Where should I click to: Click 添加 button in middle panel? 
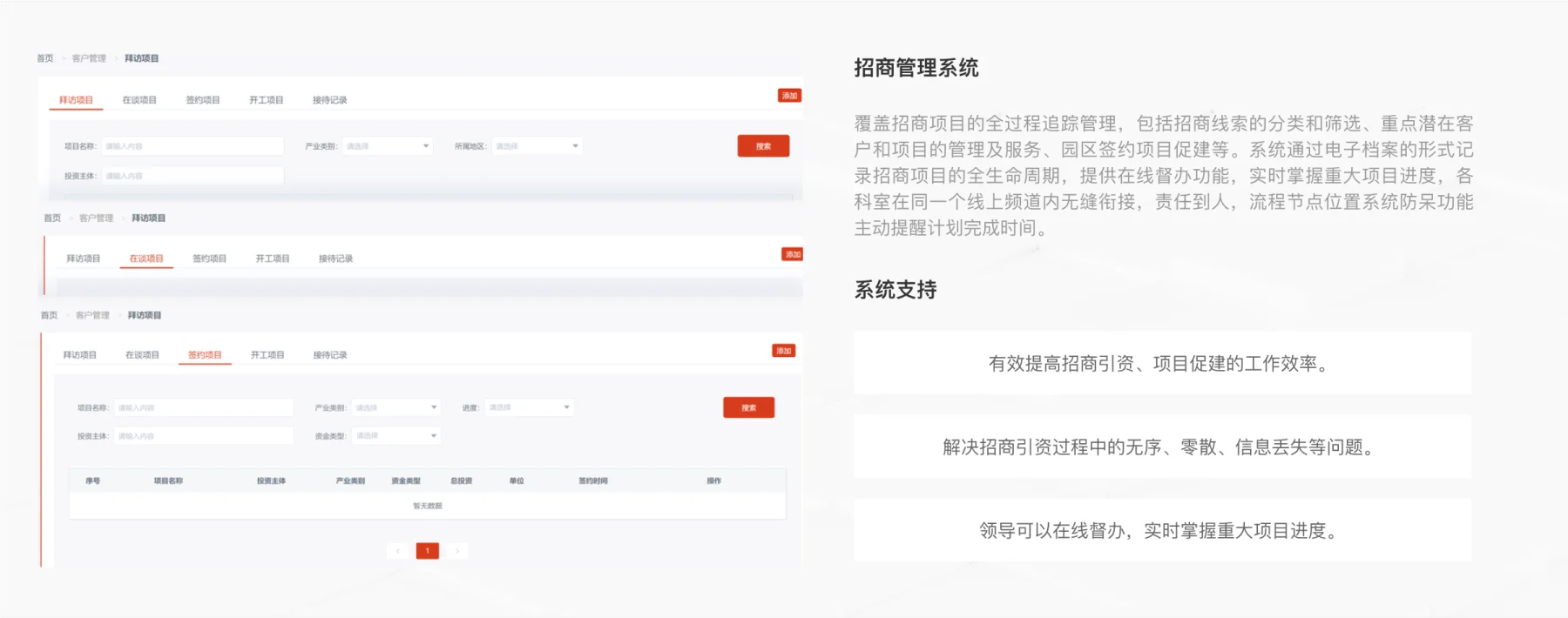click(793, 254)
